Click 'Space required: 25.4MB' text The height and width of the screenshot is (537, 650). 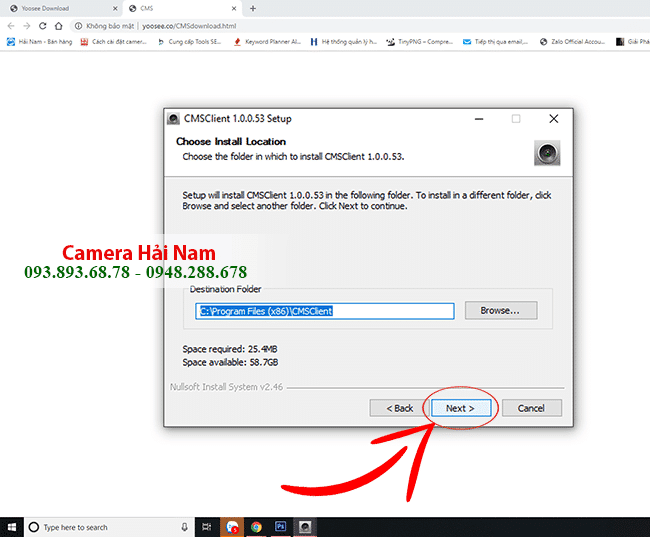pos(230,349)
